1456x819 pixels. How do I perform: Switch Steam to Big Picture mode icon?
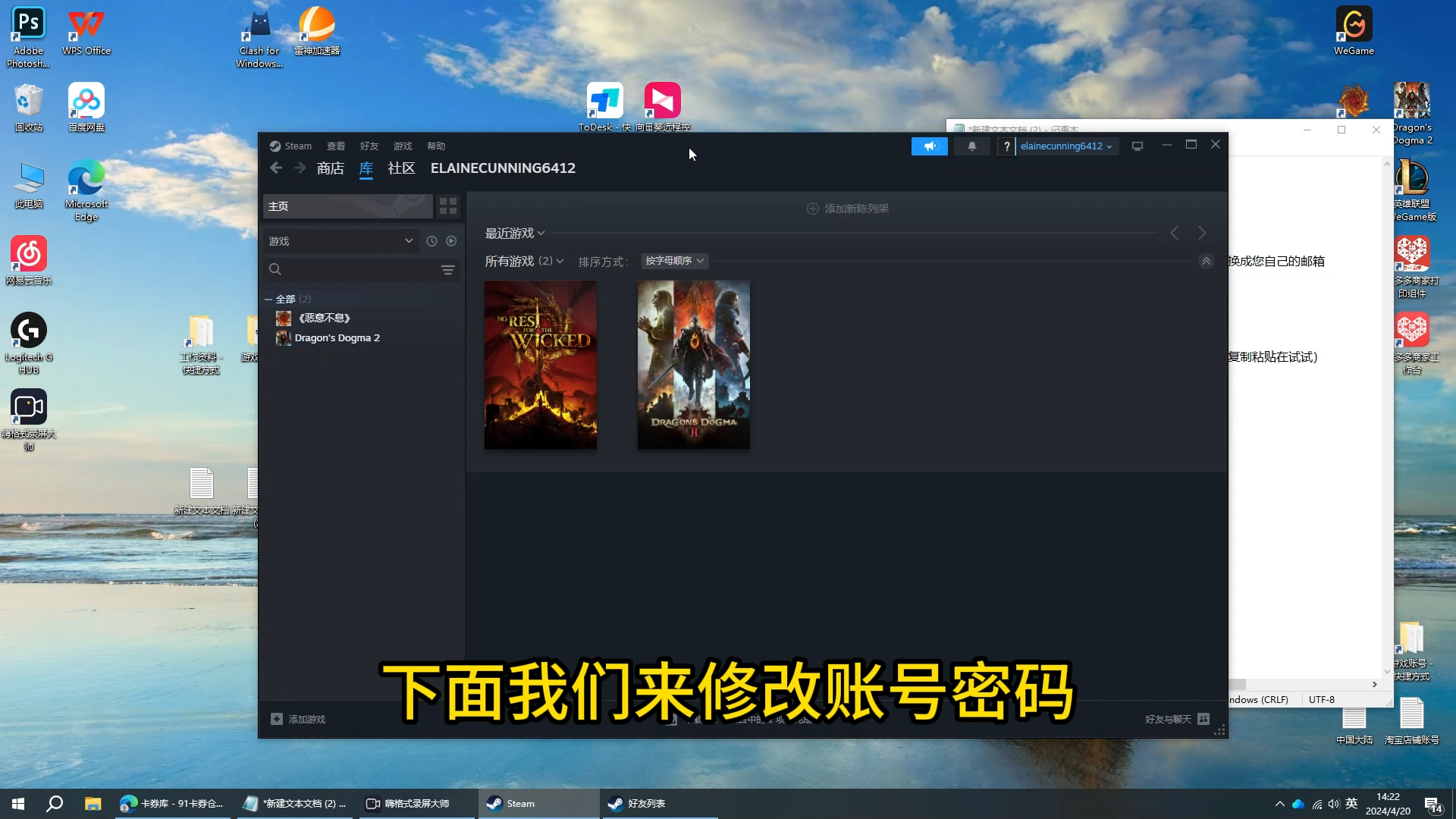click(x=1137, y=146)
